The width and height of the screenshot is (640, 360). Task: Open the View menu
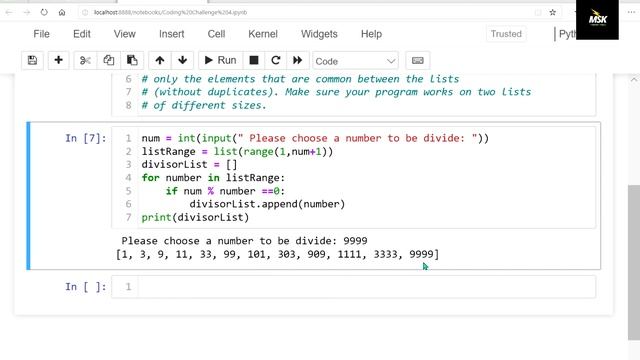tap(124, 34)
